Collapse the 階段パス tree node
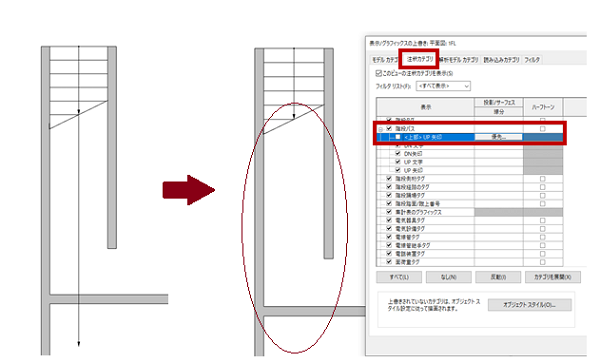 click(x=381, y=129)
